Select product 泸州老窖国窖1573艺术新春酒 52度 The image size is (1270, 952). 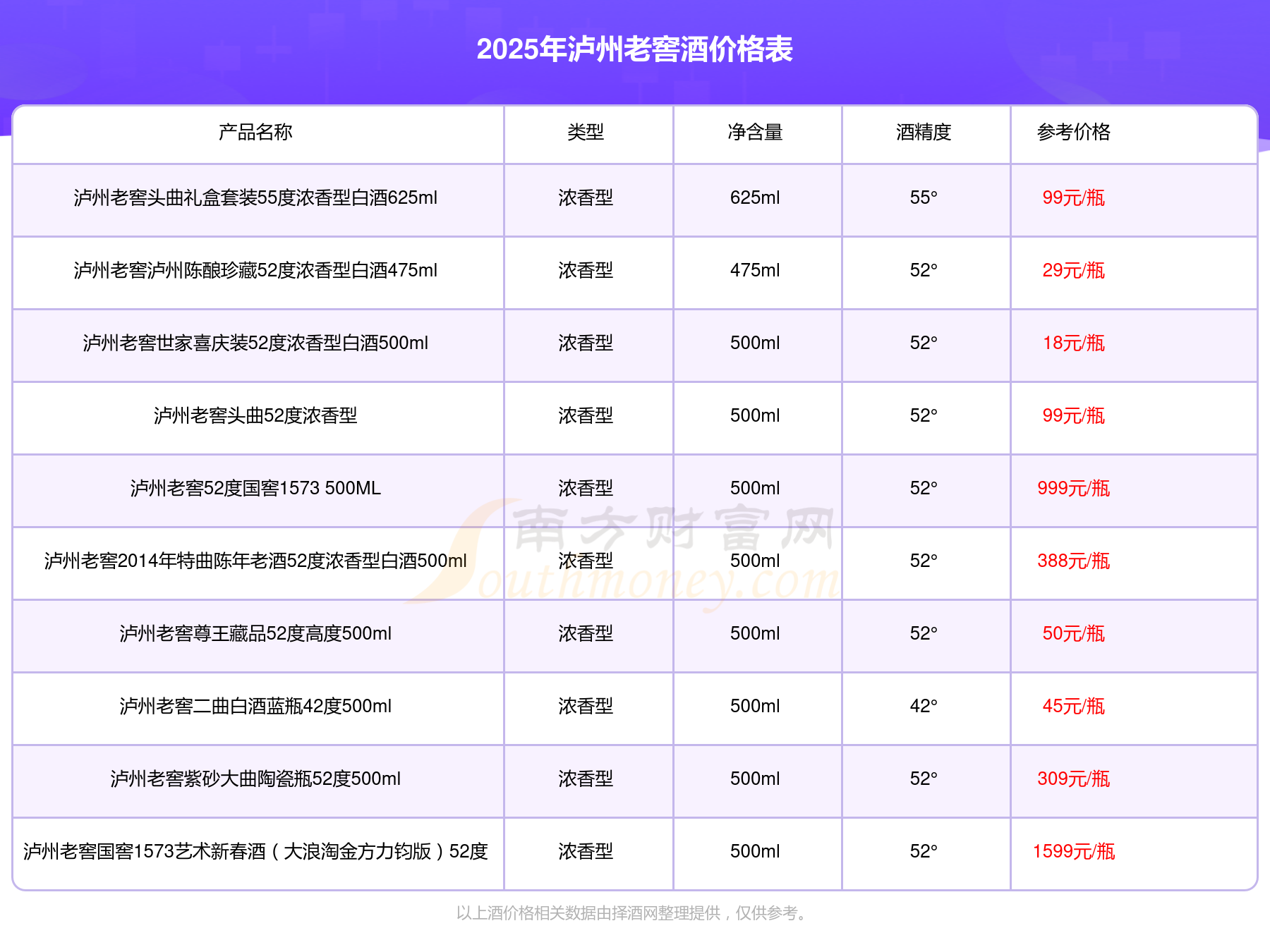255,851
